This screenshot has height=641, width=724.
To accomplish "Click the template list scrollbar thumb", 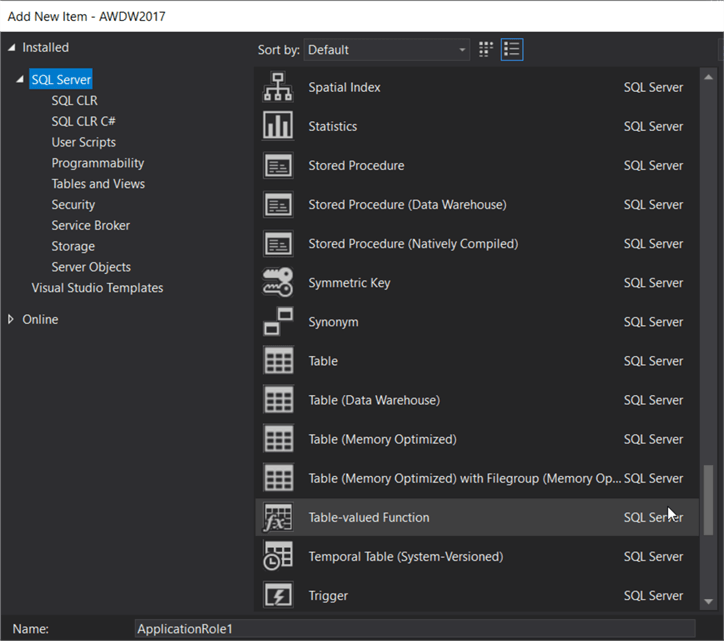I will pos(708,500).
